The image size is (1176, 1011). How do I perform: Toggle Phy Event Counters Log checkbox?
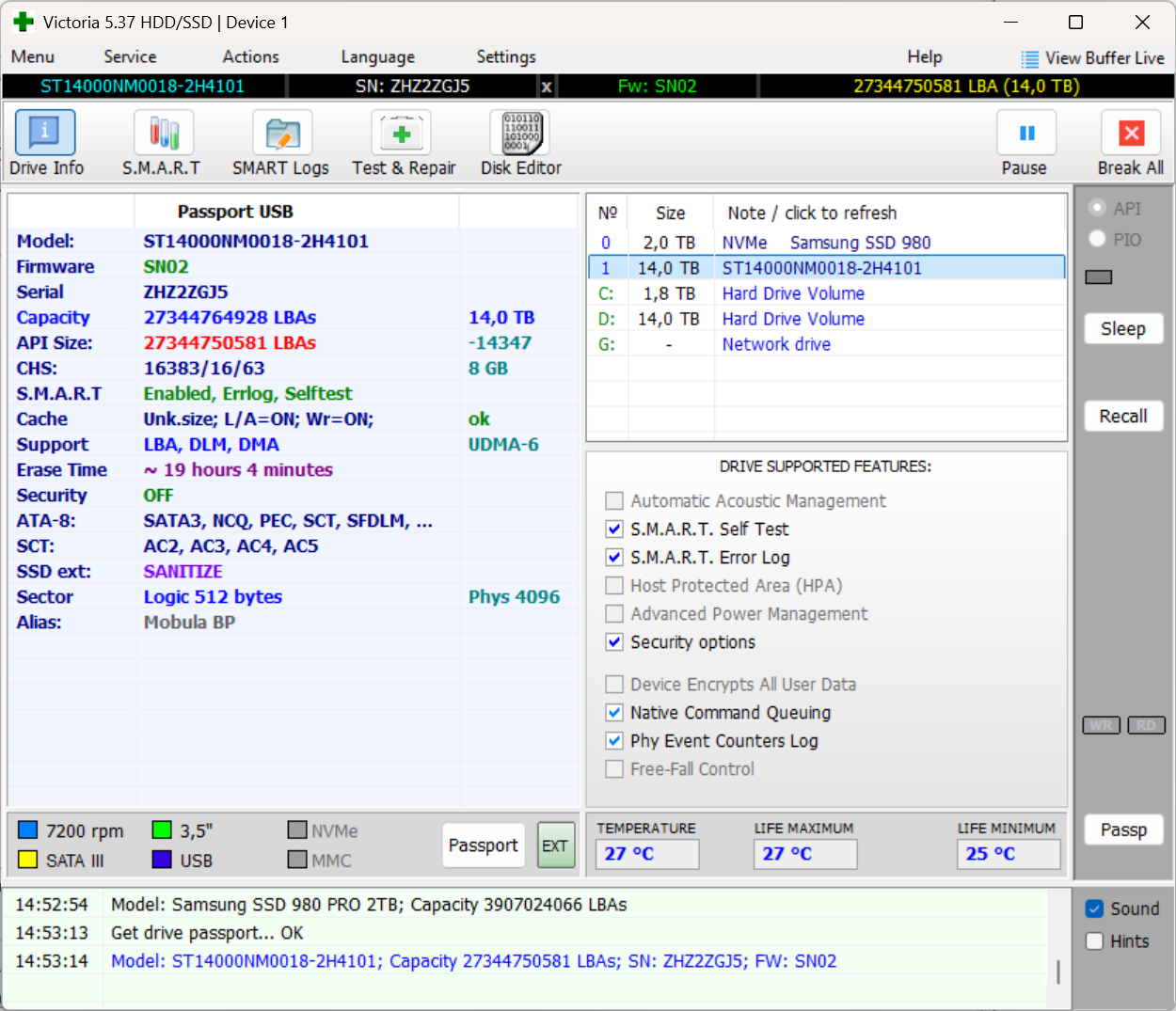click(614, 740)
